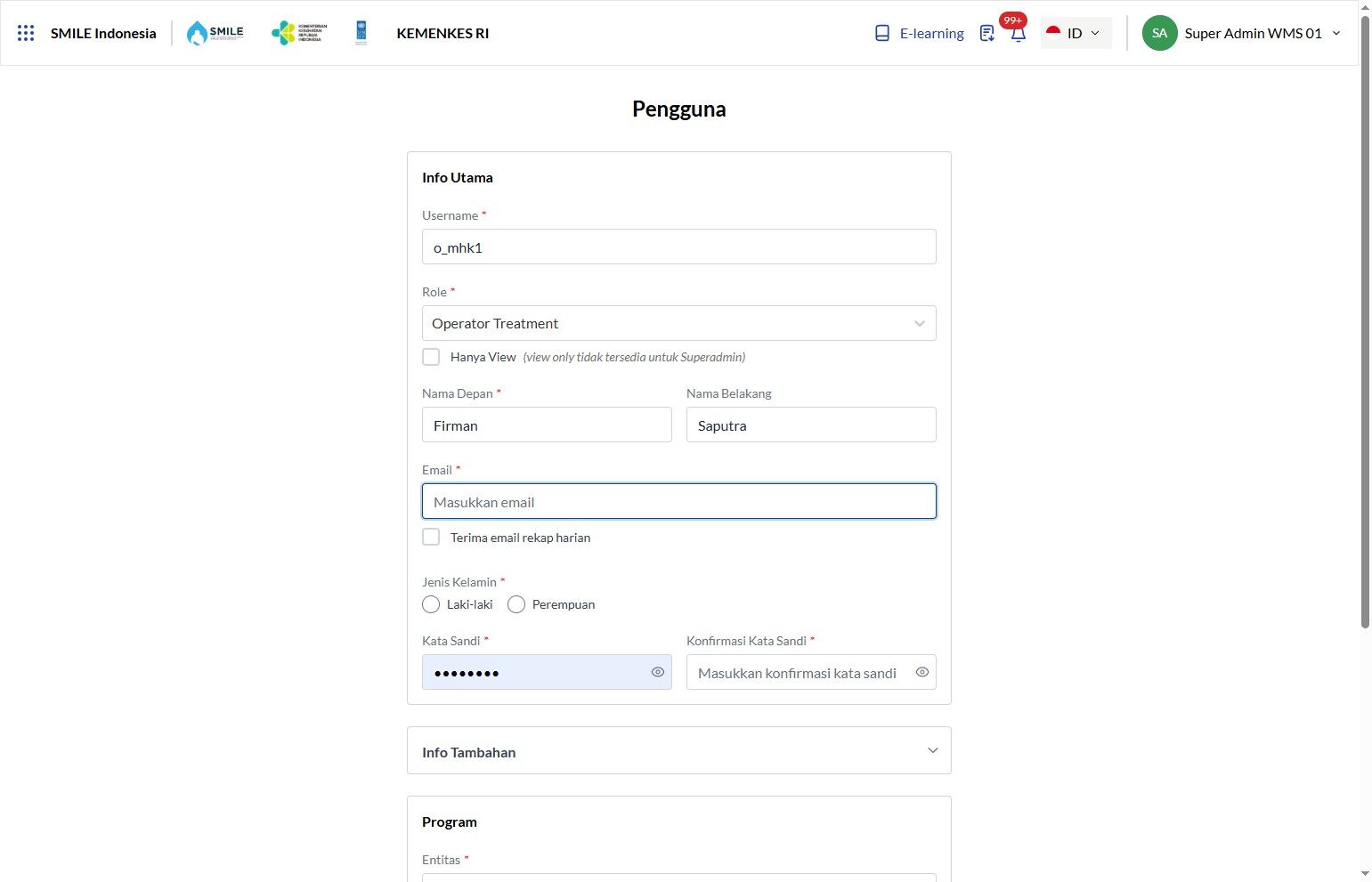
Task: Select the Perempuan radio button
Action: [516, 604]
